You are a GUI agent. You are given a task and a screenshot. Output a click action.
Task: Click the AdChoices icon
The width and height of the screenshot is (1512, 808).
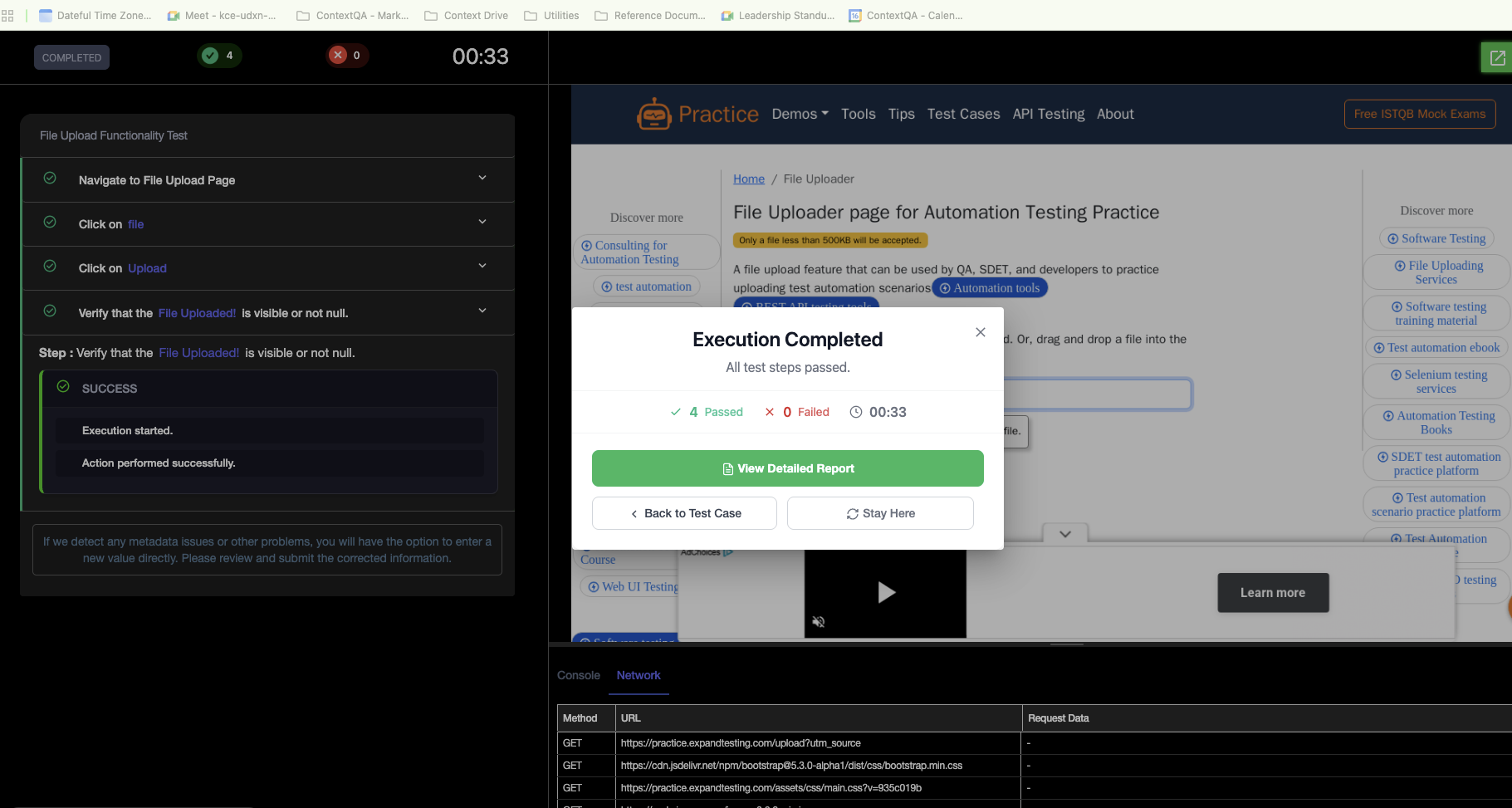(x=727, y=552)
